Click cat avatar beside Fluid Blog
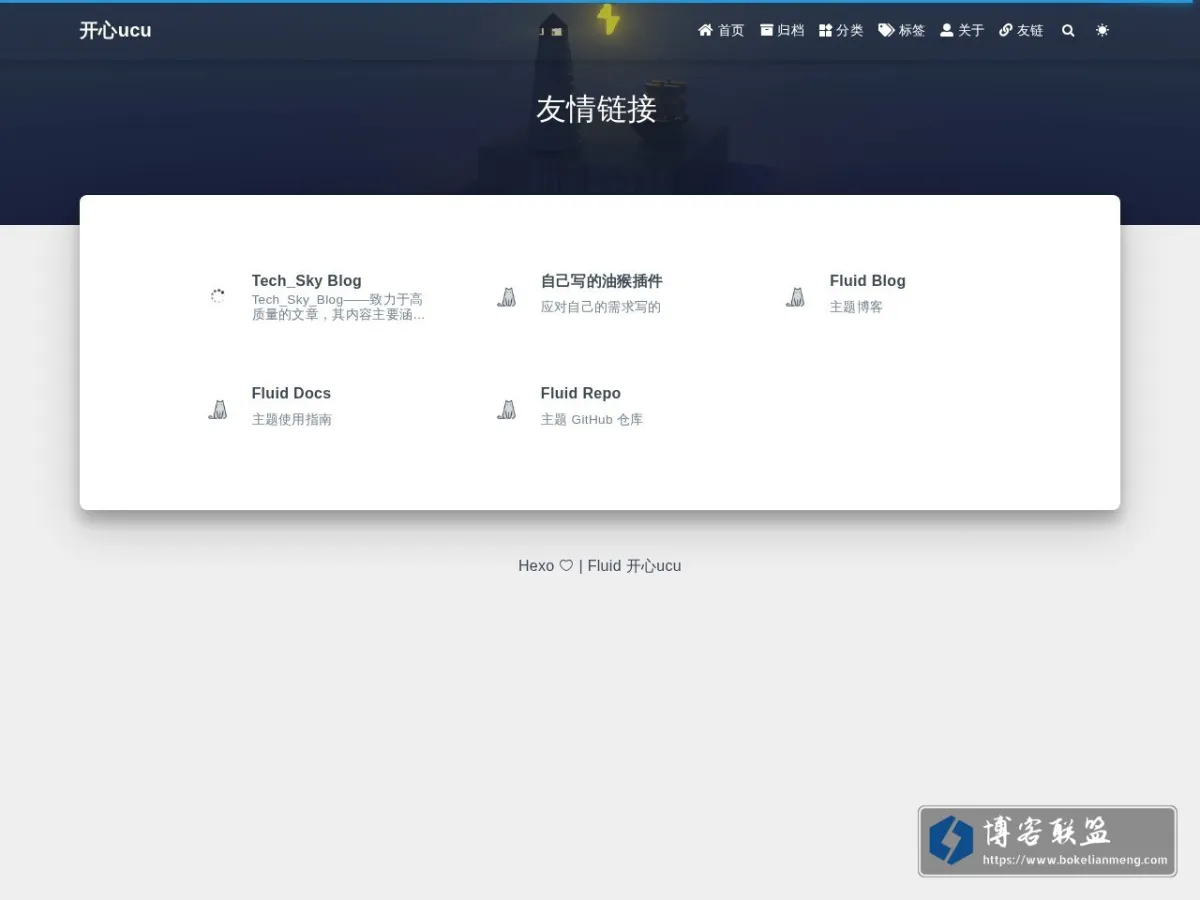This screenshot has height=900, width=1200. (x=796, y=296)
